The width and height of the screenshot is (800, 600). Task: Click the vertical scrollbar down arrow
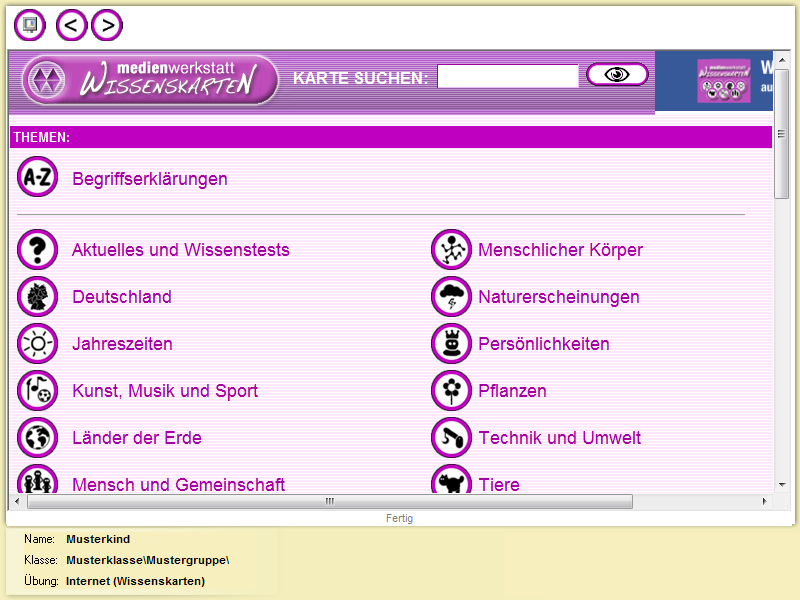pyautogui.click(x=782, y=485)
